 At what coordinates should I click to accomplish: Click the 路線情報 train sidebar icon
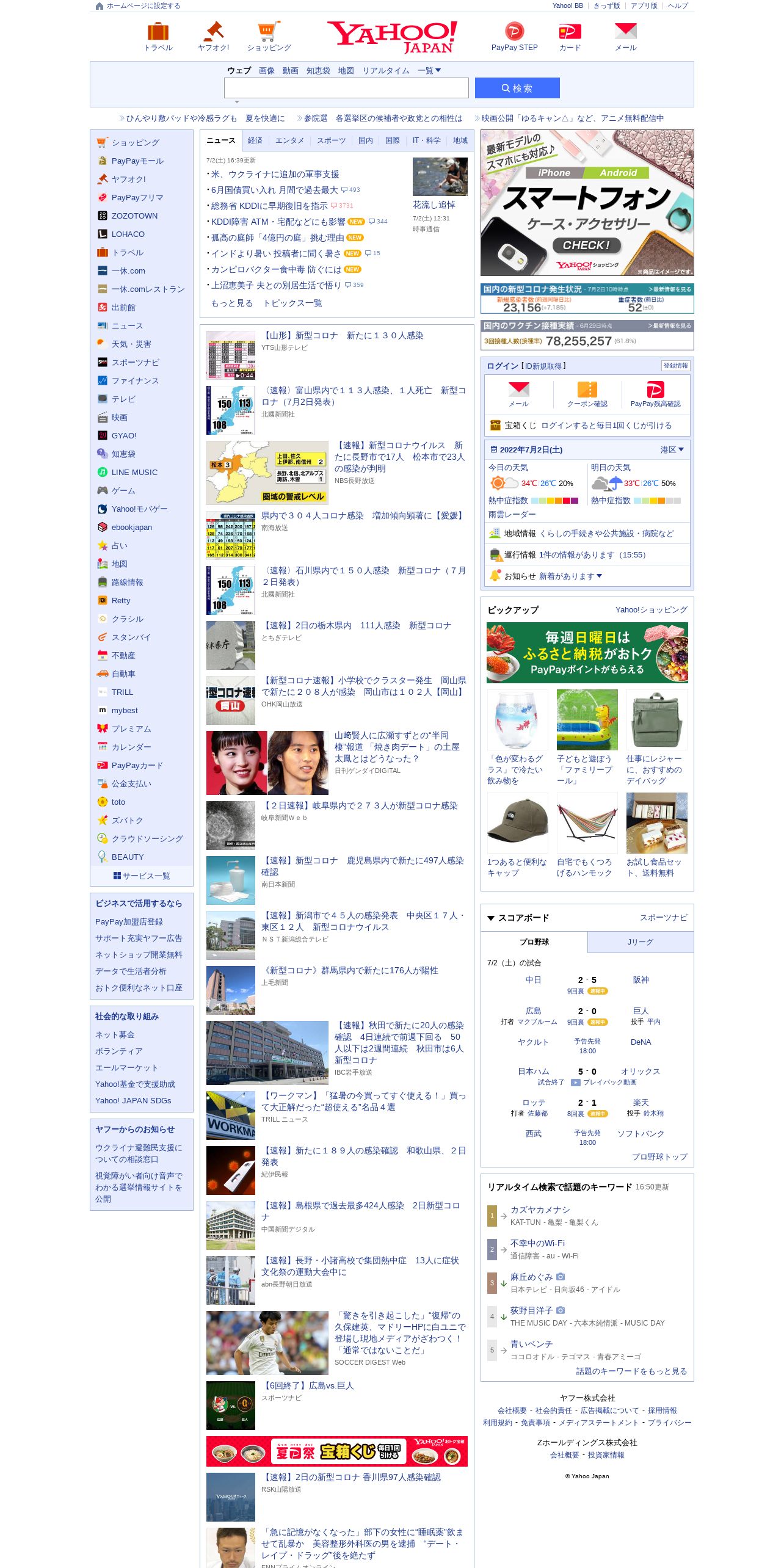click(x=103, y=582)
